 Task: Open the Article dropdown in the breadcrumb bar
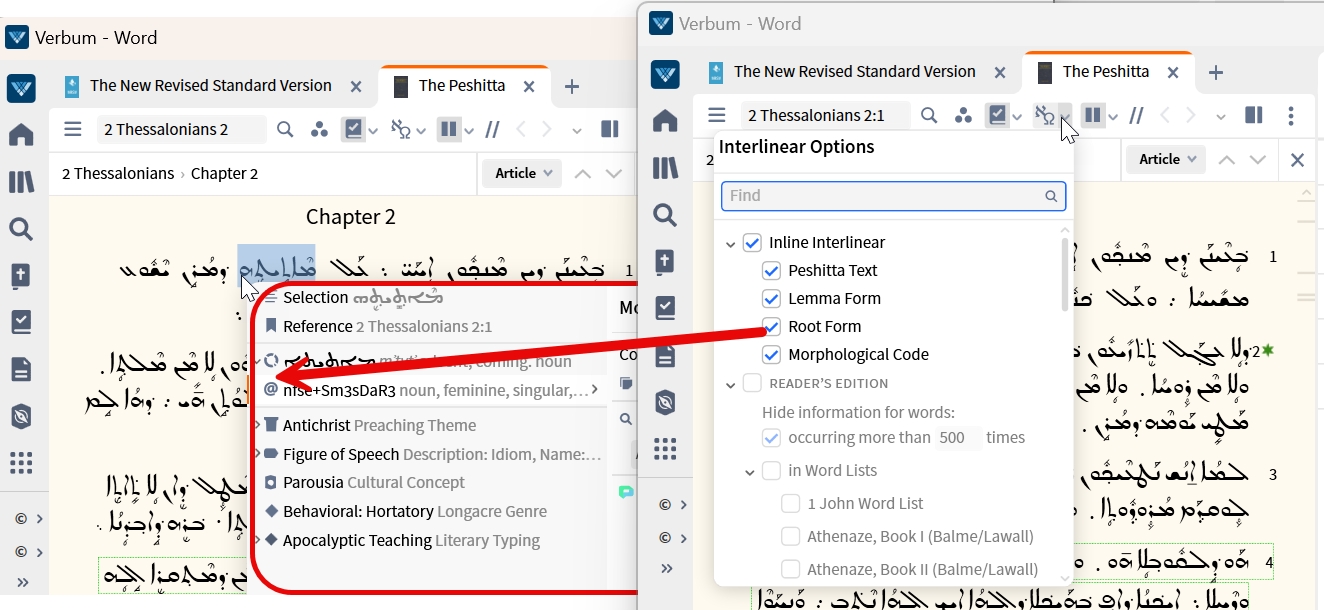pyautogui.click(x=1165, y=158)
